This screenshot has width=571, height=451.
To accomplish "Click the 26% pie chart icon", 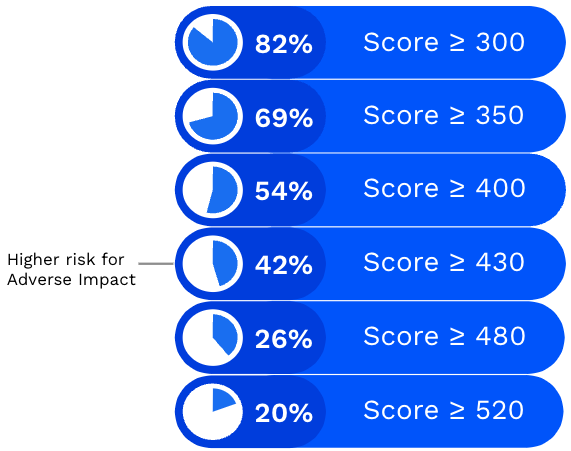I will click(213, 337).
